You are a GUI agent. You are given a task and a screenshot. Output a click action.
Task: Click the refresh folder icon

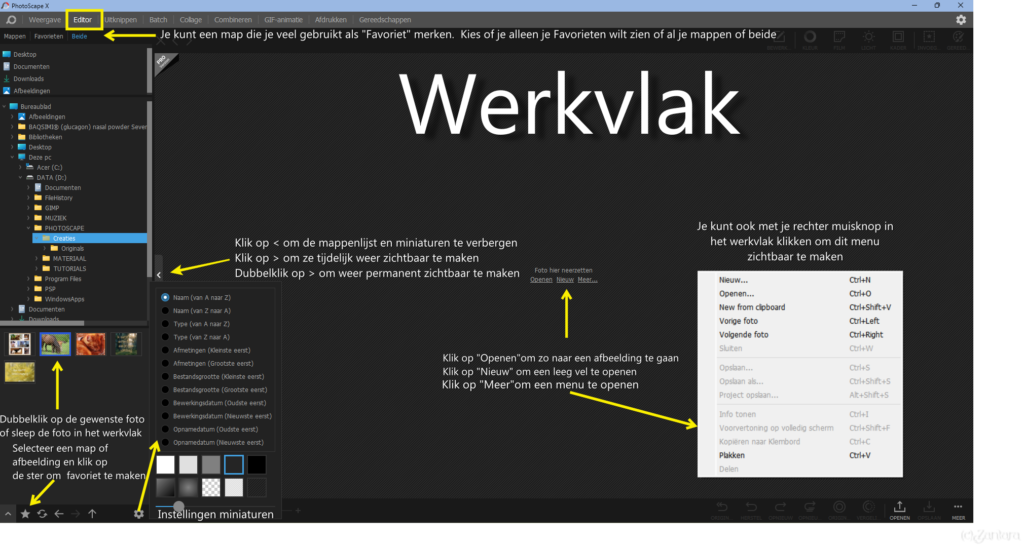[x=42, y=514]
